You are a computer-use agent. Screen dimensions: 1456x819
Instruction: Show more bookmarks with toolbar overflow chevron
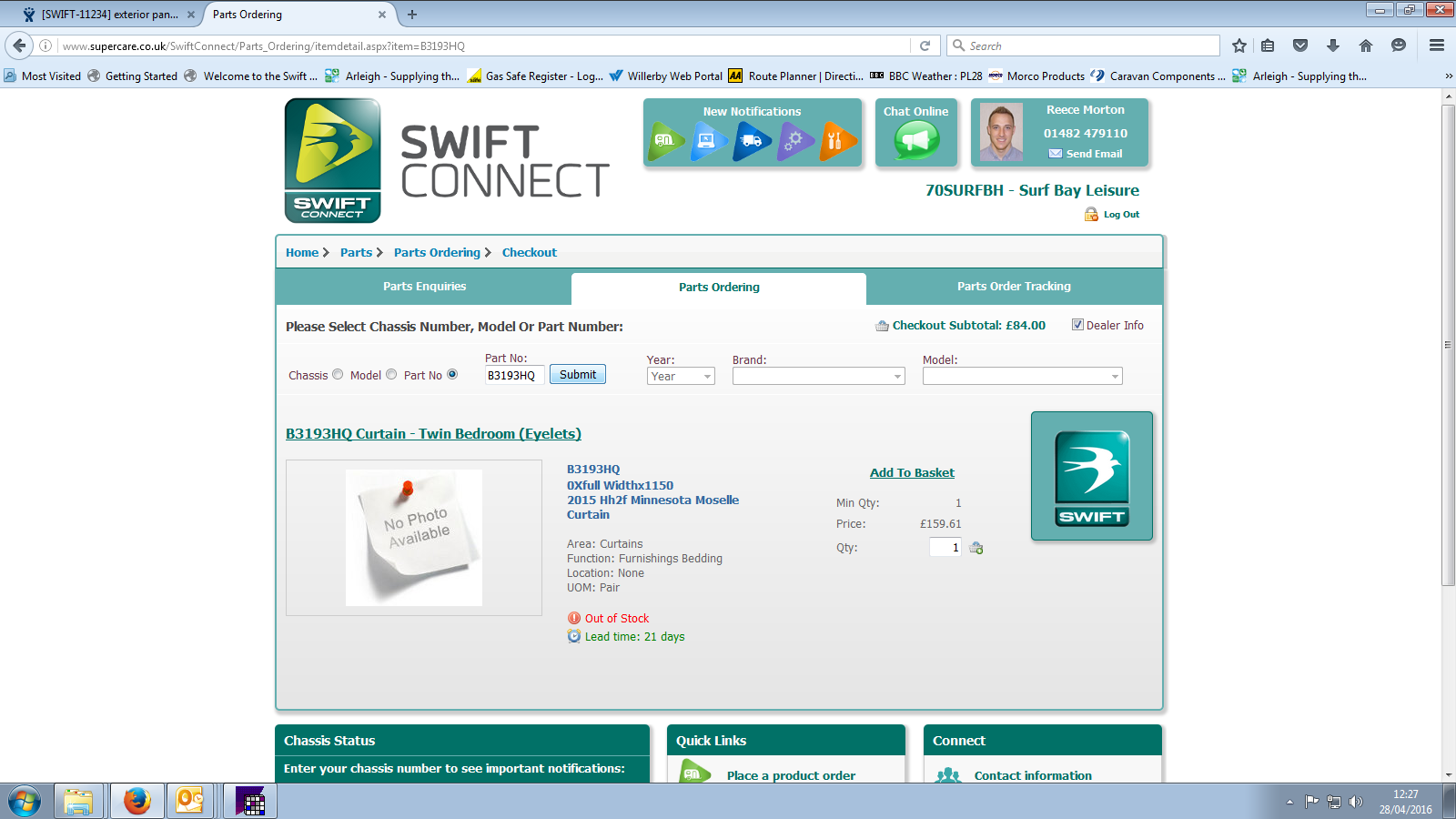(1449, 76)
